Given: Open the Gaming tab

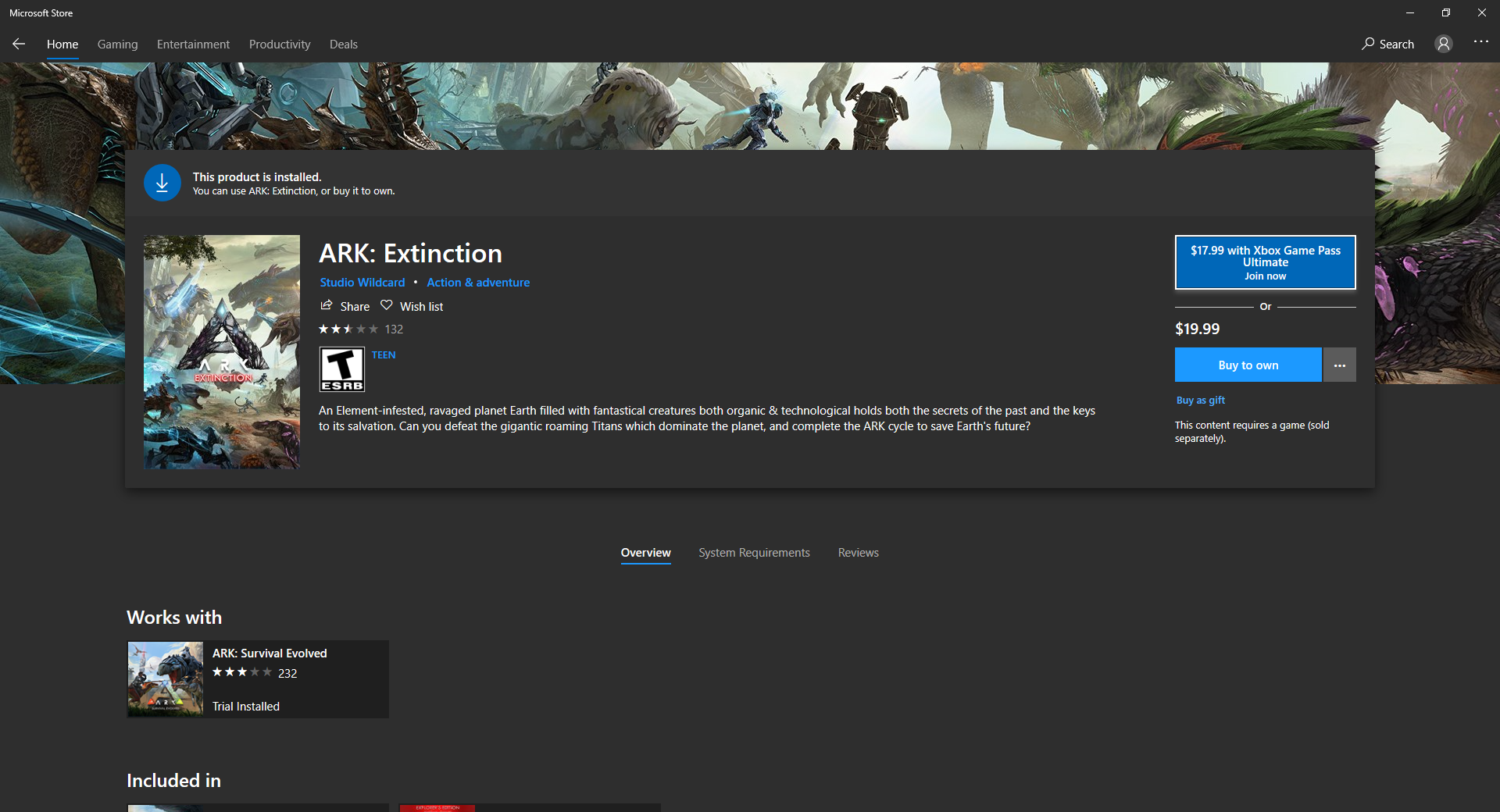Looking at the screenshot, I should pos(117,44).
